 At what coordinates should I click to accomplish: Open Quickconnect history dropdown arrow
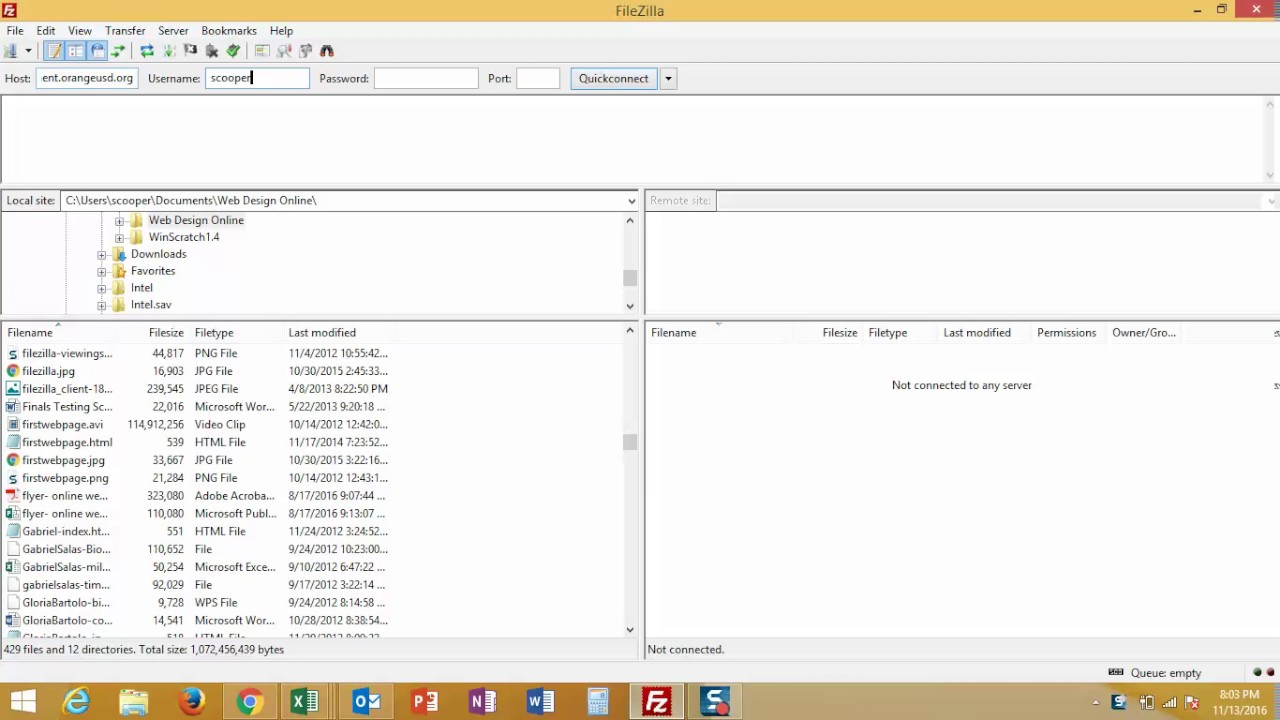pos(668,78)
